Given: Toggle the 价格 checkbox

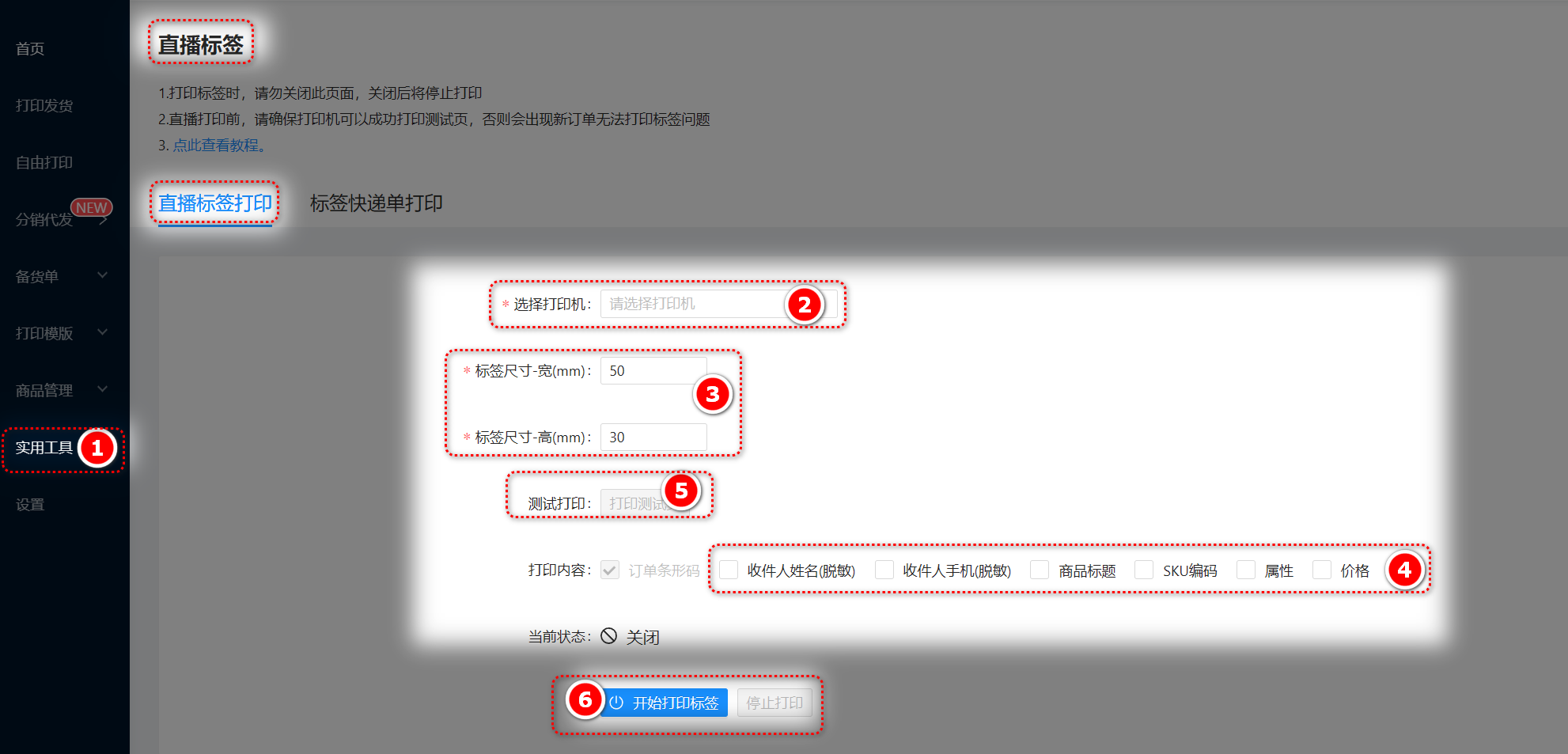Looking at the screenshot, I should pos(1322,570).
